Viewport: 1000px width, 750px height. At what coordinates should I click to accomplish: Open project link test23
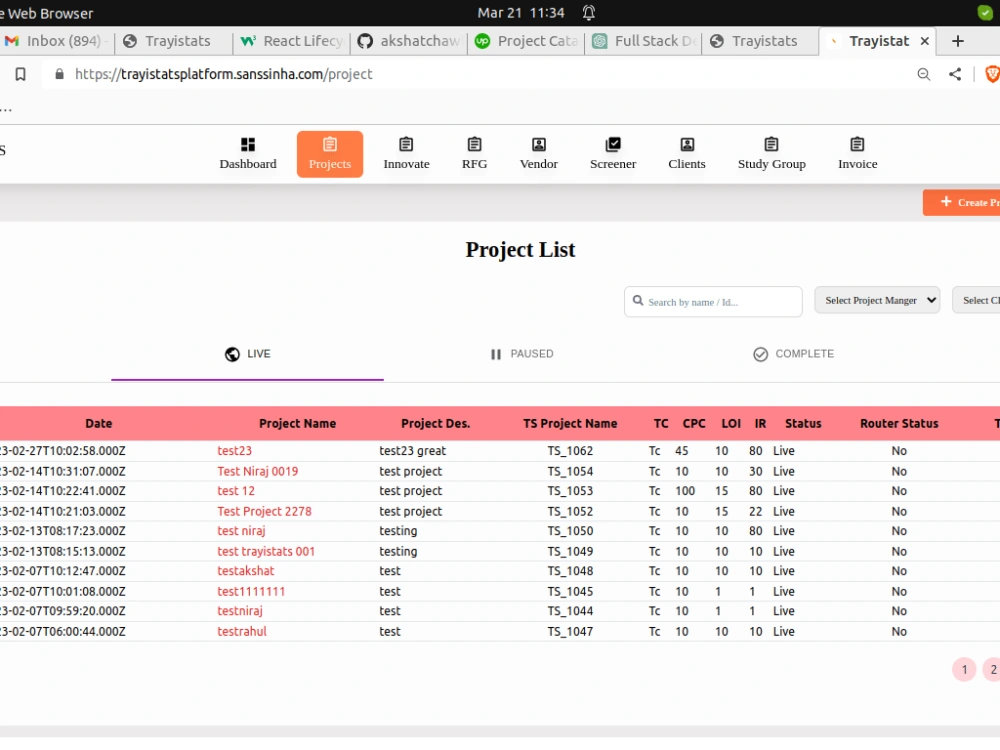click(235, 451)
